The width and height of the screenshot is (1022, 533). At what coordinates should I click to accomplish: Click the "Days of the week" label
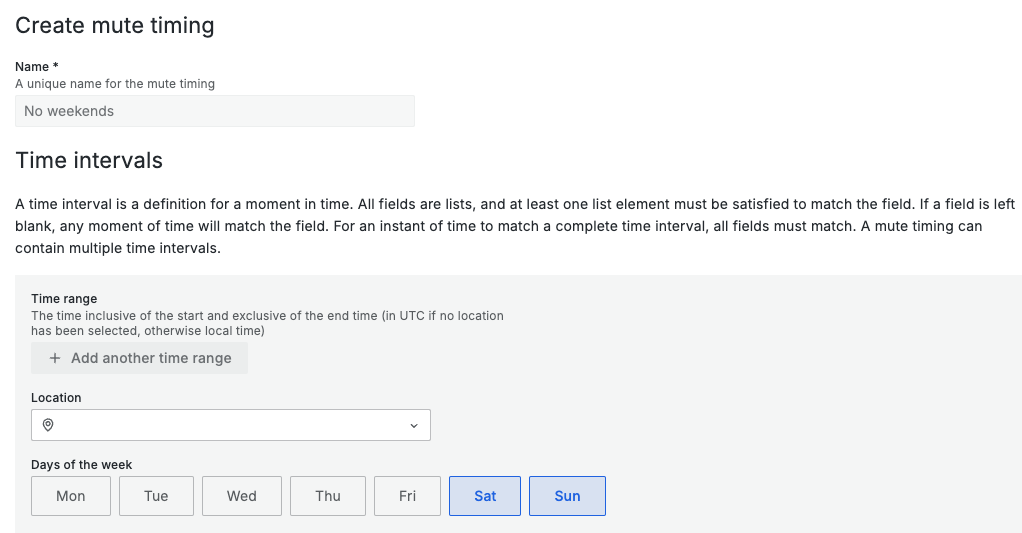pyautogui.click(x=82, y=465)
